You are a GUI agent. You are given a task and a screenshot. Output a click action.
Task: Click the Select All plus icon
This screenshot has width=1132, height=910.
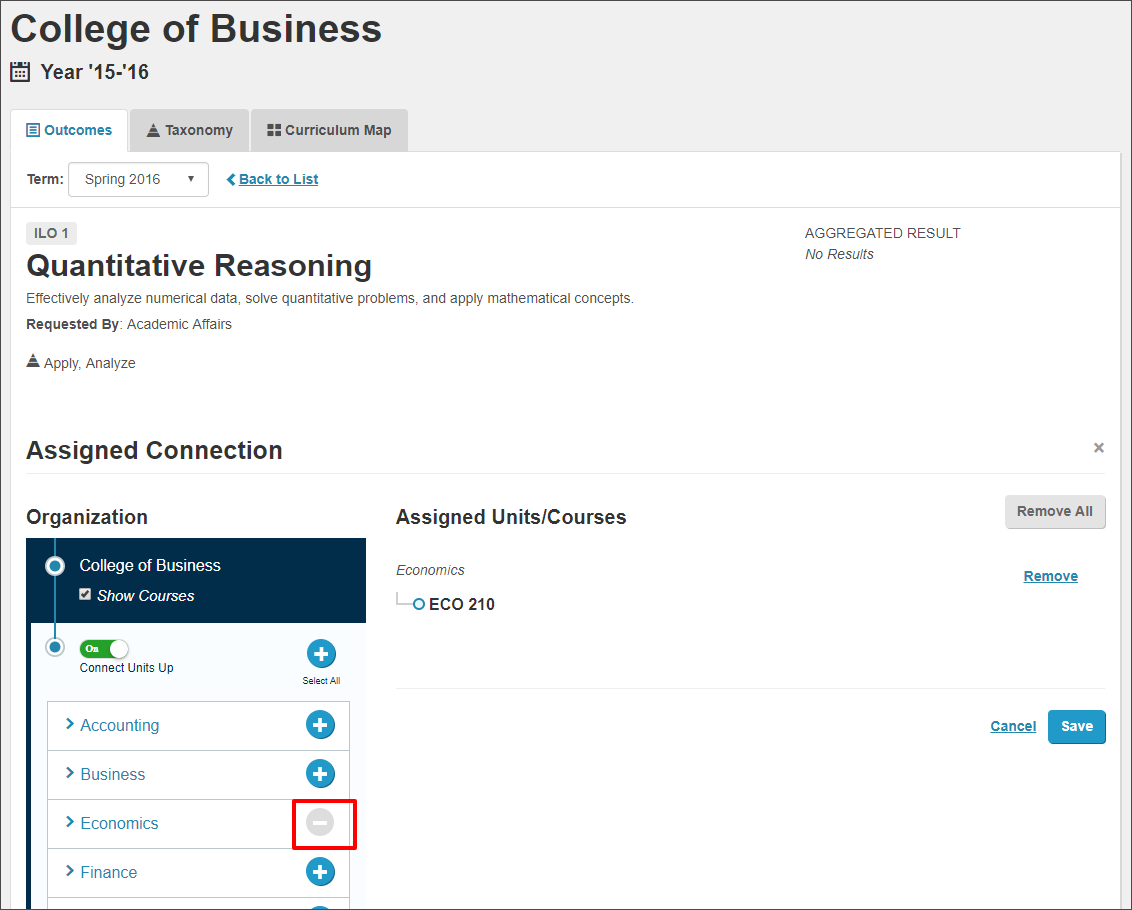tap(321, 654)
